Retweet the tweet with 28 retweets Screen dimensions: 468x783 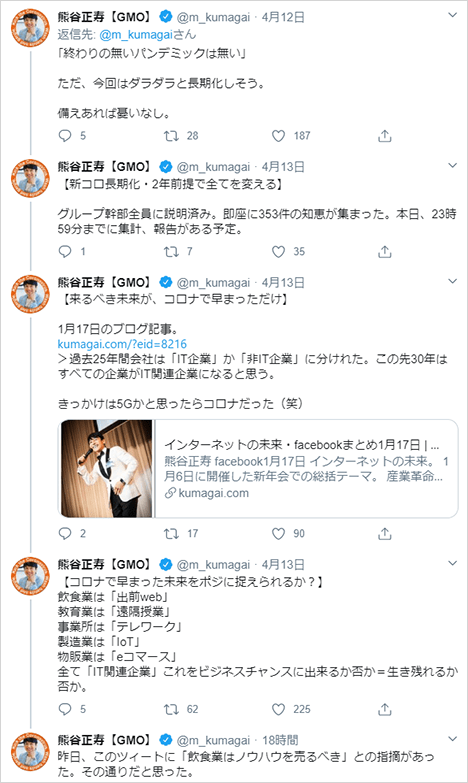click(x=172, y=136)
